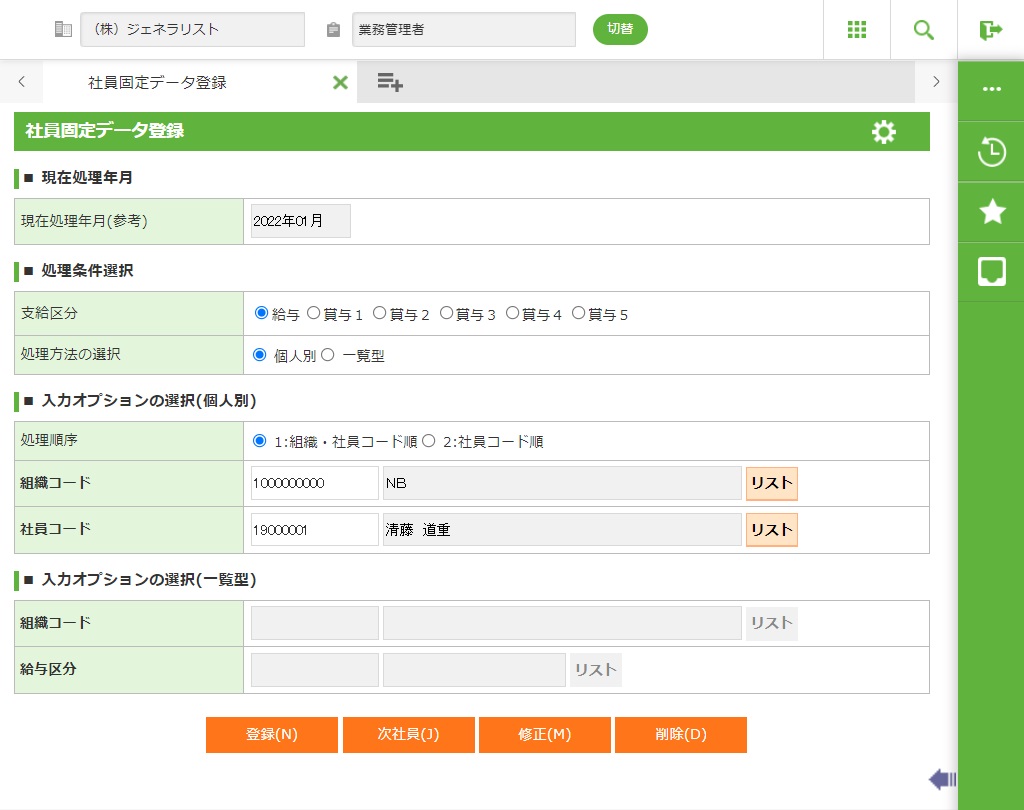Click the search magnifier icon
Screen dimensions: 1024x810
pos(923,30)
